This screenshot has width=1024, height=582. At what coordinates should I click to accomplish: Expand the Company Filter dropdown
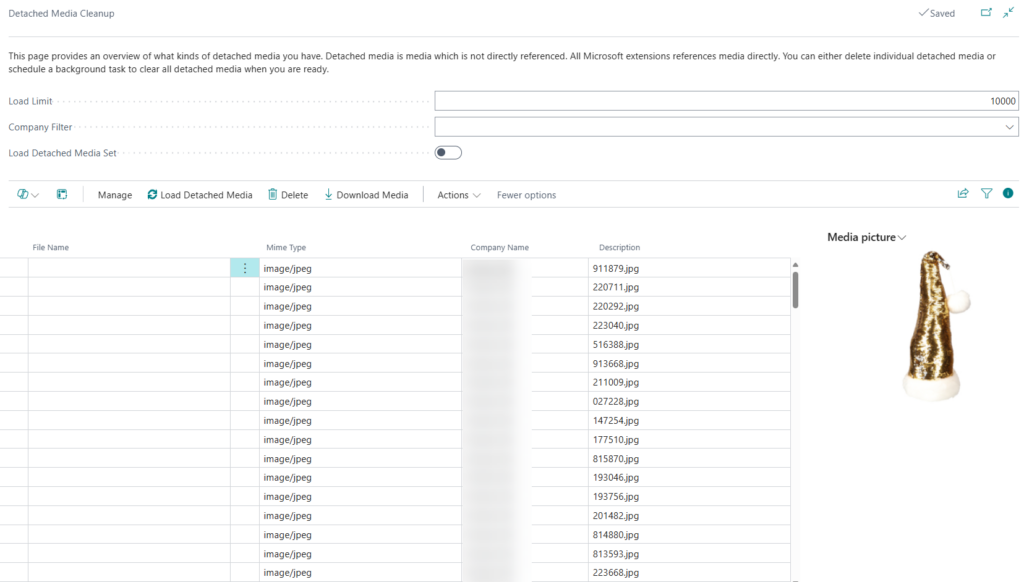click(x=1009, y=127)
